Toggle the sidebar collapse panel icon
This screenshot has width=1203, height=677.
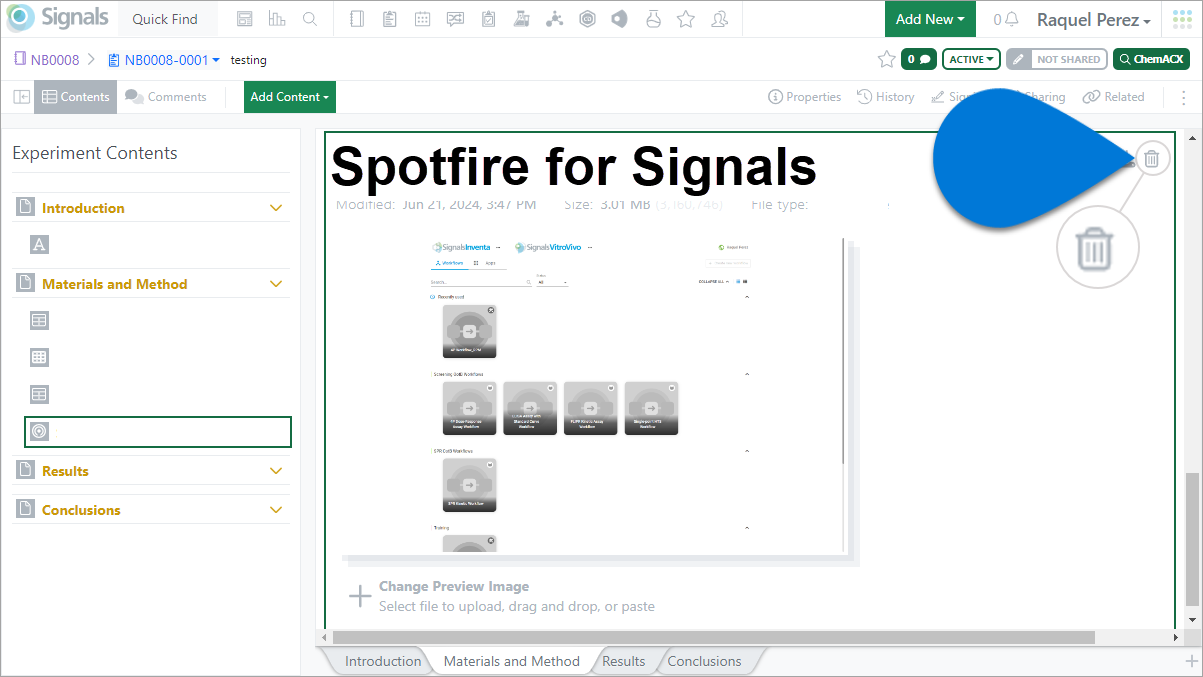(x=21, y=97)
